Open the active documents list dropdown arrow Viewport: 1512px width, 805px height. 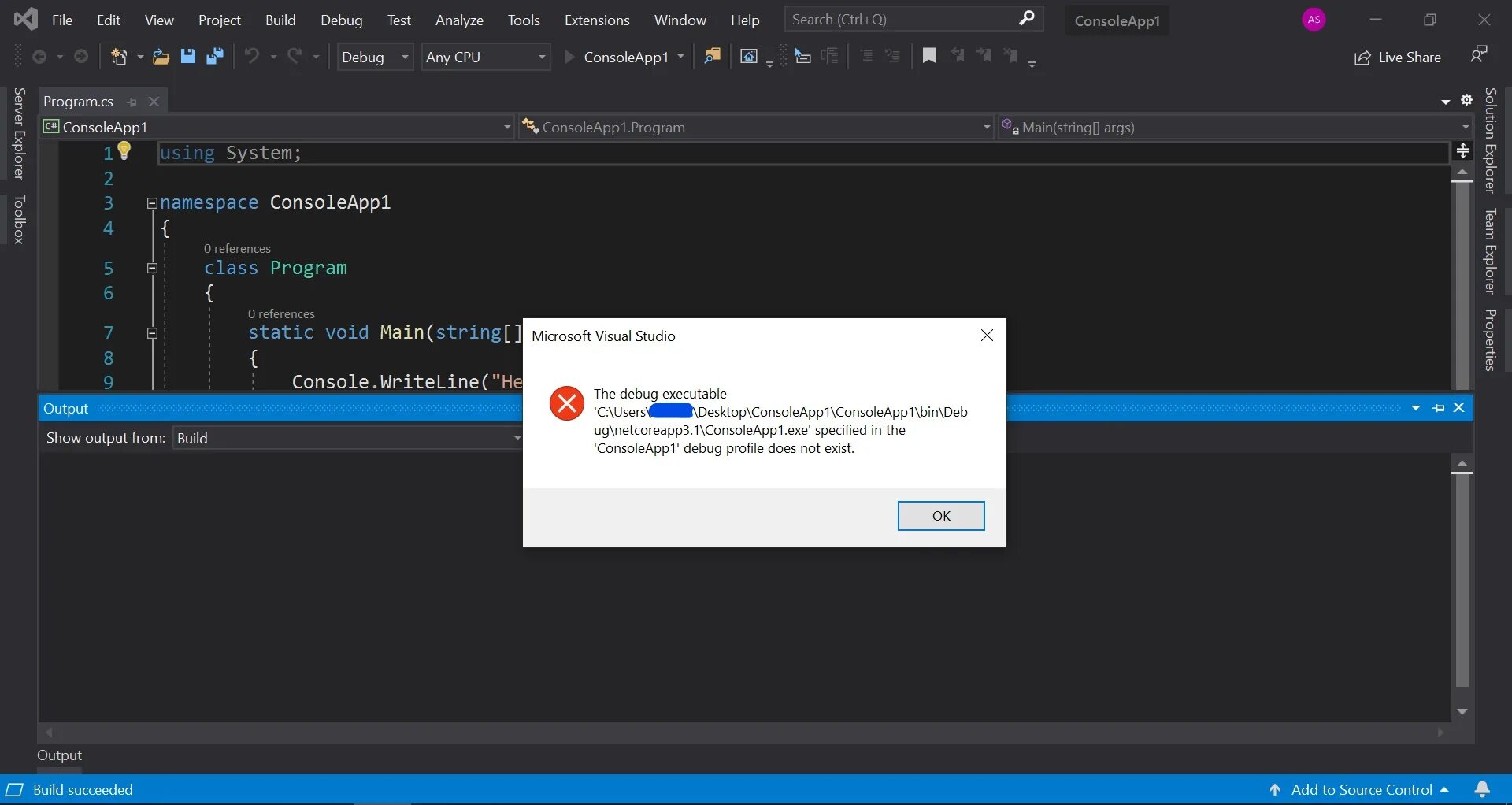pos(1445,102)
